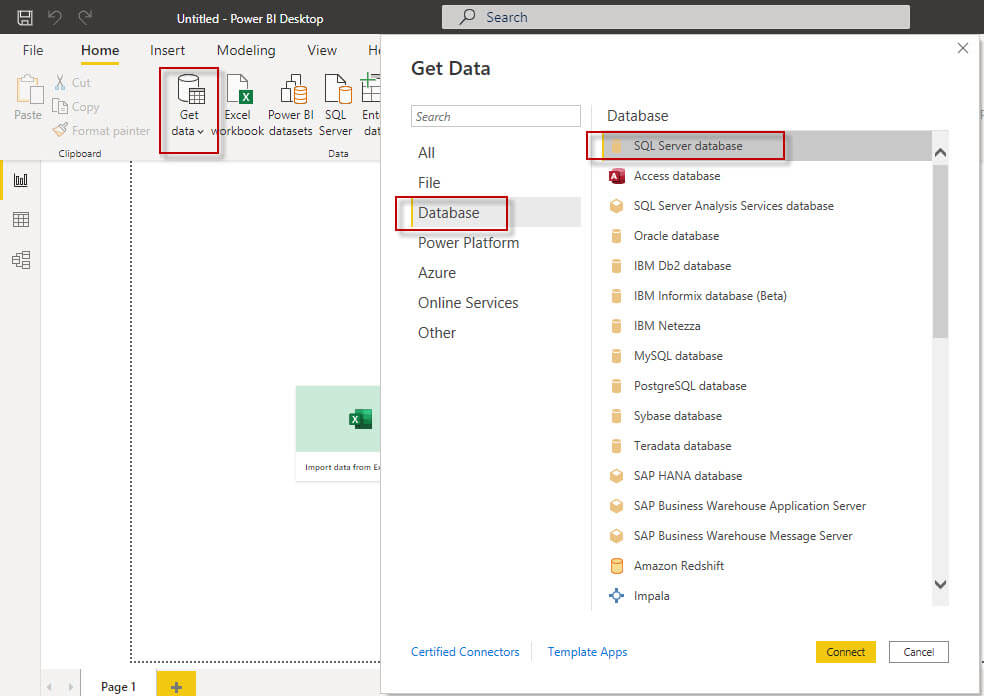
Task: Select the Azure category
Action: [x=437, y=273]
